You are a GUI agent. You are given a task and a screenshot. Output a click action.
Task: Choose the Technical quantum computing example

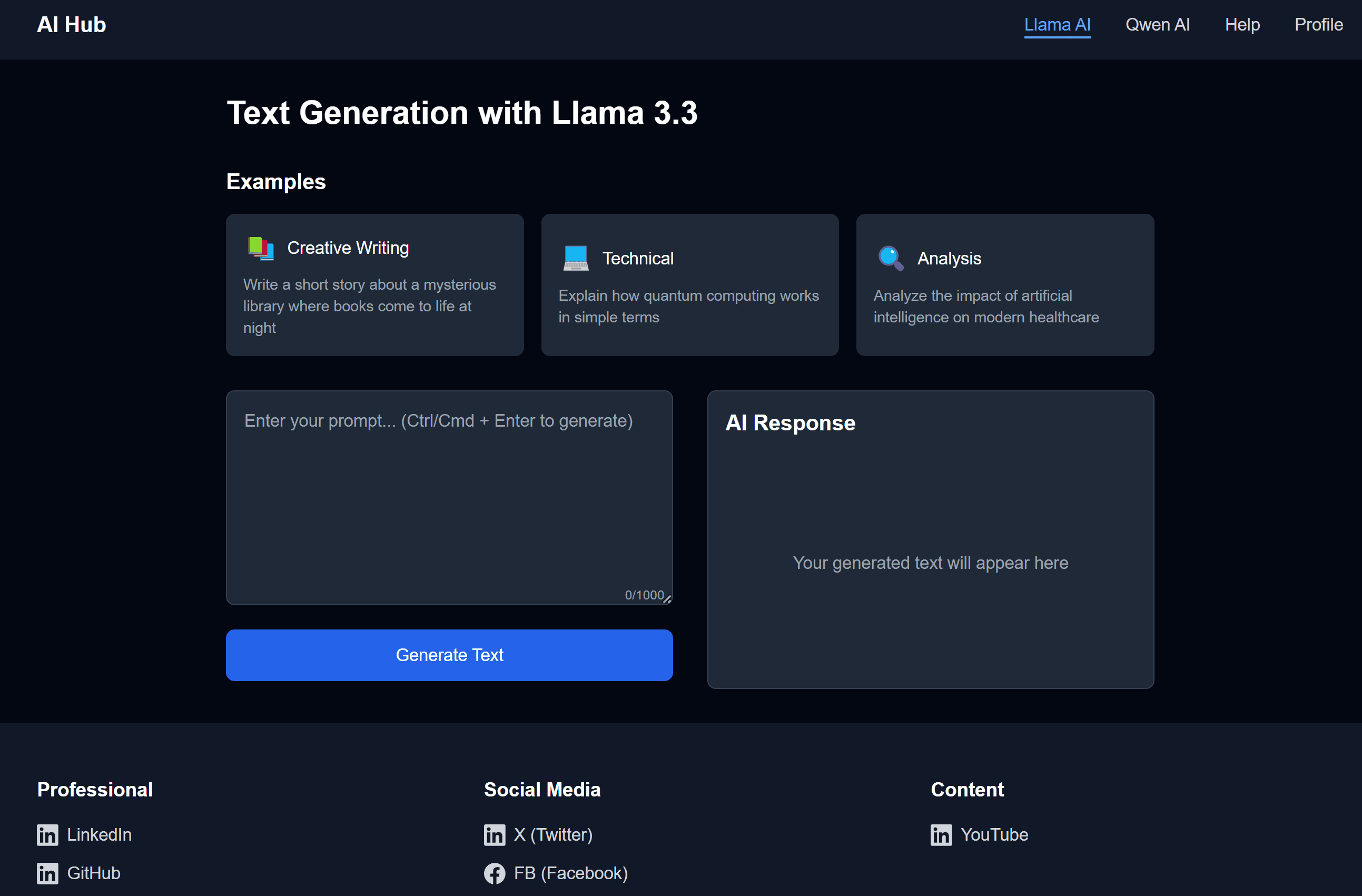pos(689,285)
